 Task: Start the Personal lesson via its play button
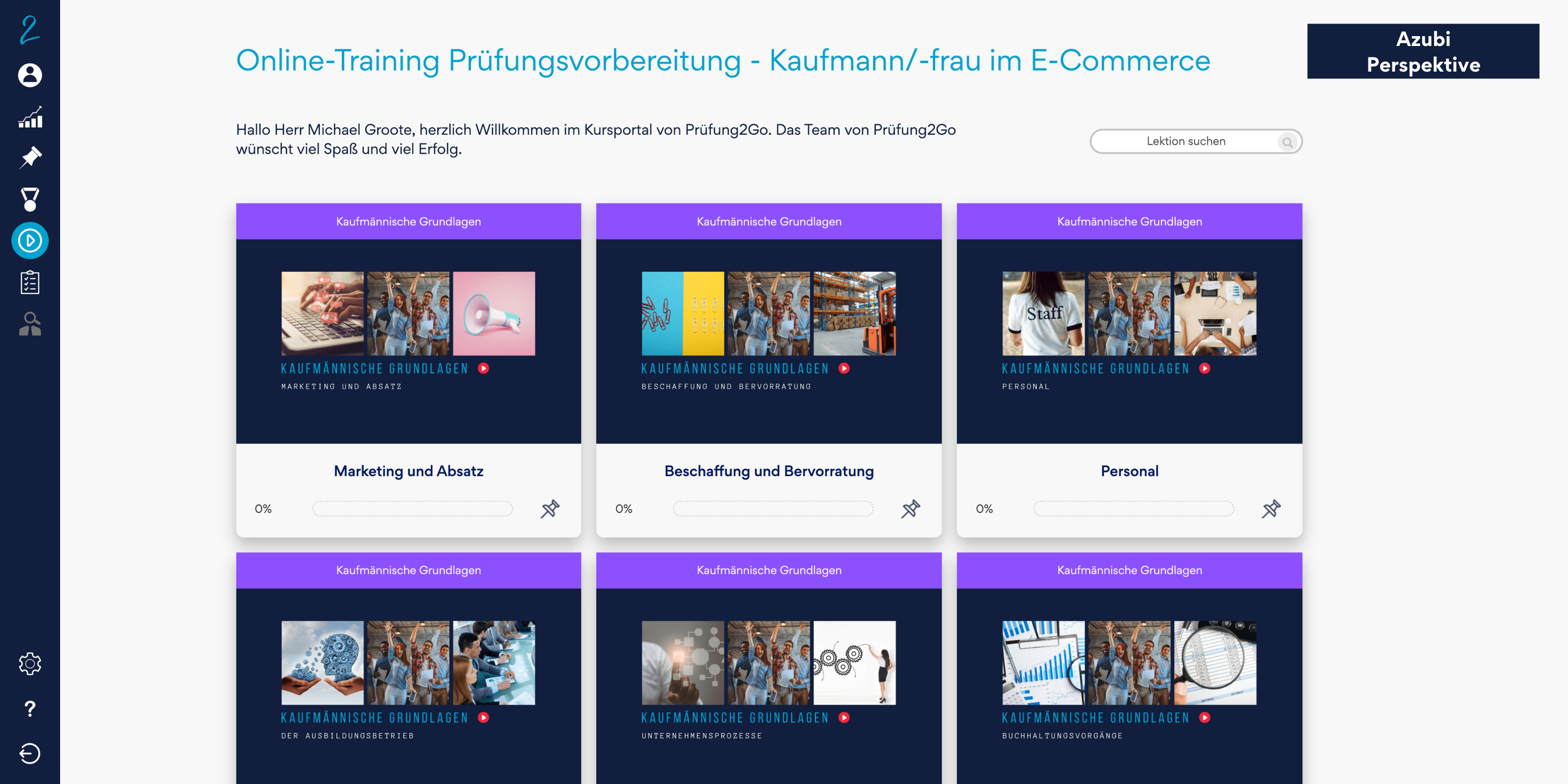[x=1205, y=368]
